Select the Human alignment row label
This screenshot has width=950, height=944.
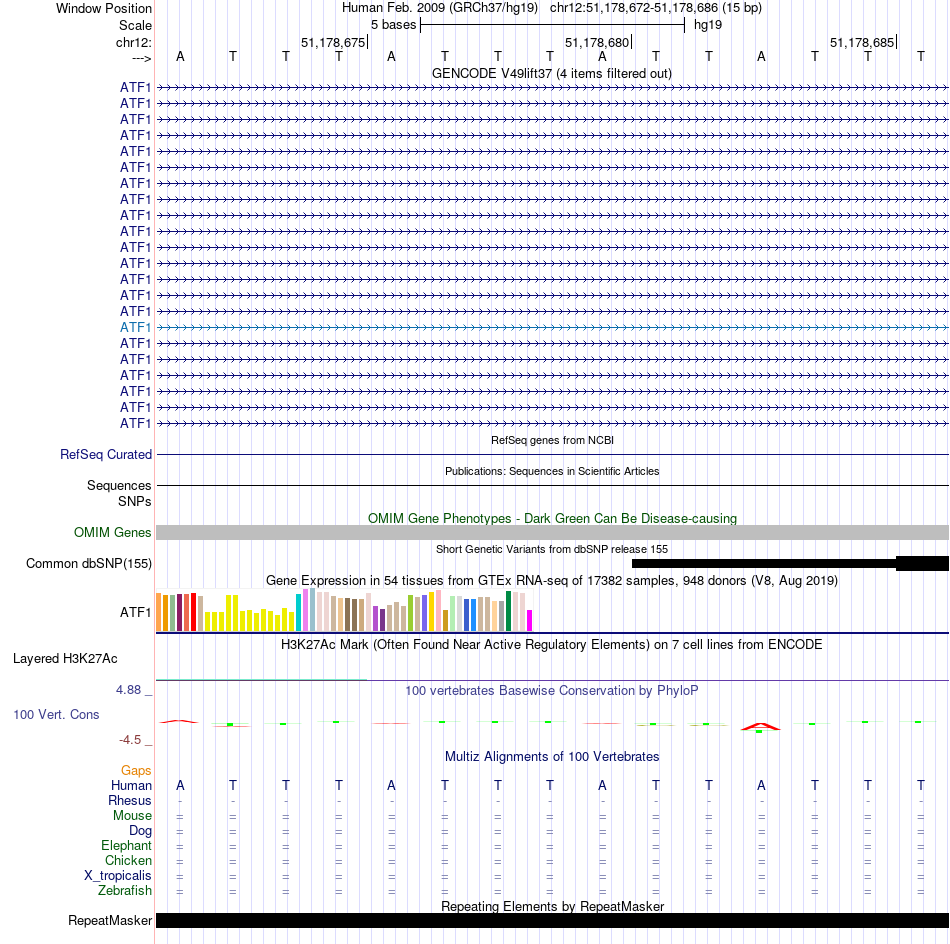coord(131,785)
